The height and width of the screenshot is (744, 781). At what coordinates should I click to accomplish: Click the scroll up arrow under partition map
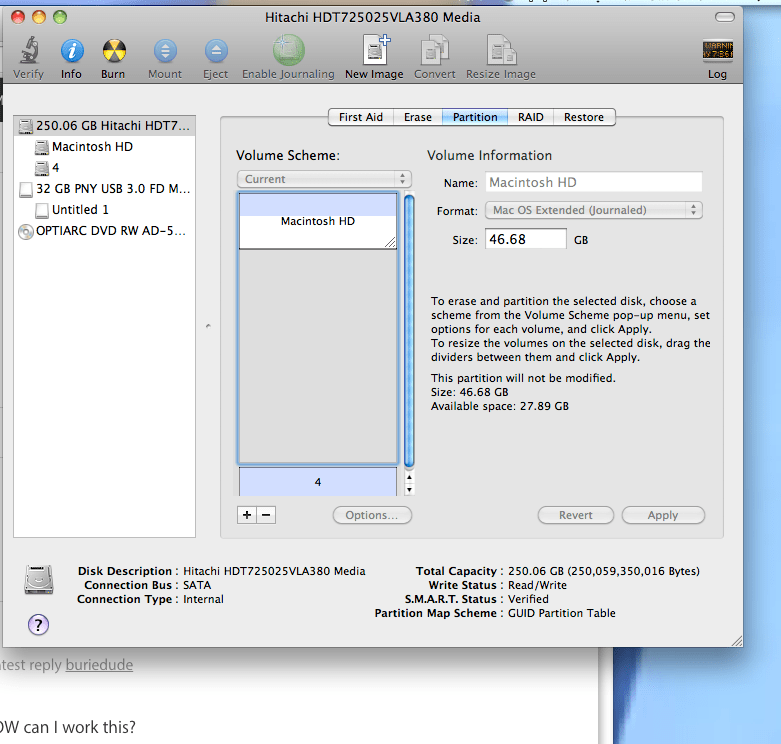[409, 477]
